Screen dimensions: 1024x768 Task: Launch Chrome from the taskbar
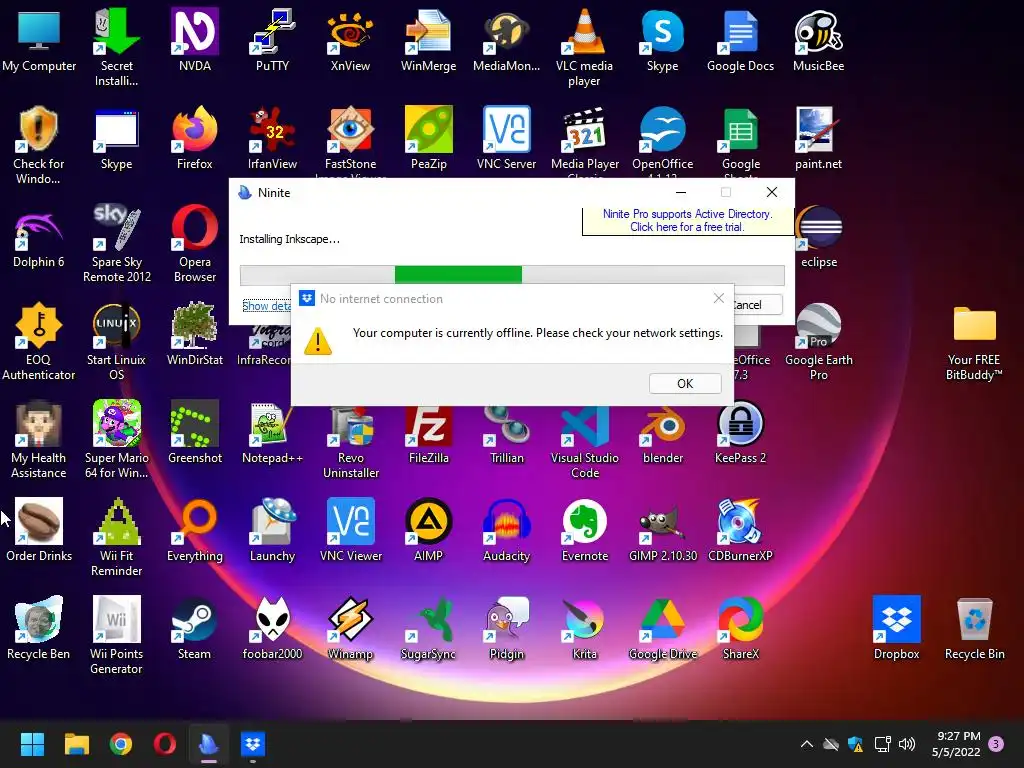point(121,744)
